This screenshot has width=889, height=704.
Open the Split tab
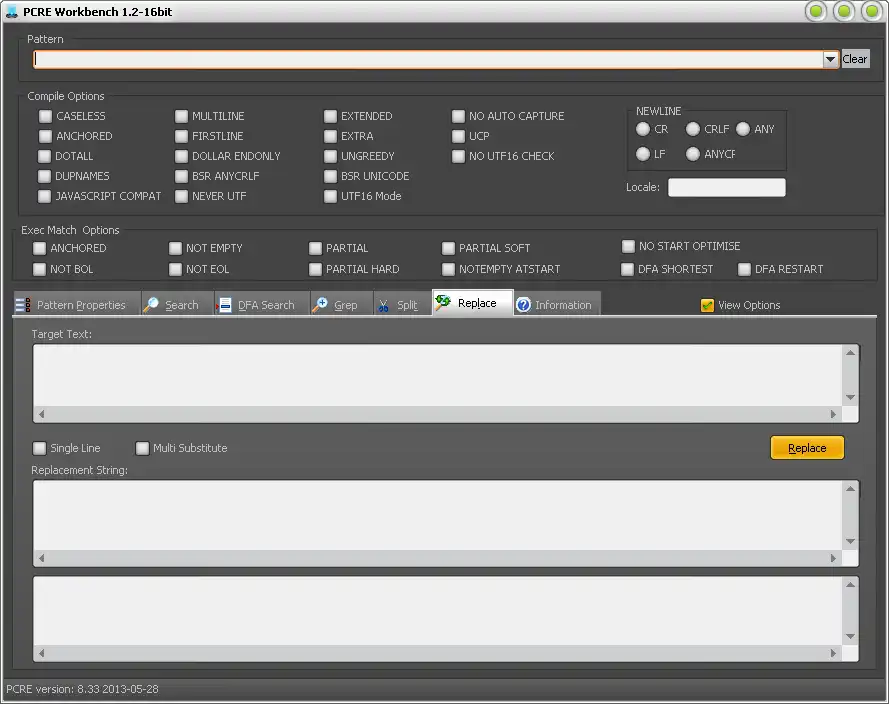(402, 304)
